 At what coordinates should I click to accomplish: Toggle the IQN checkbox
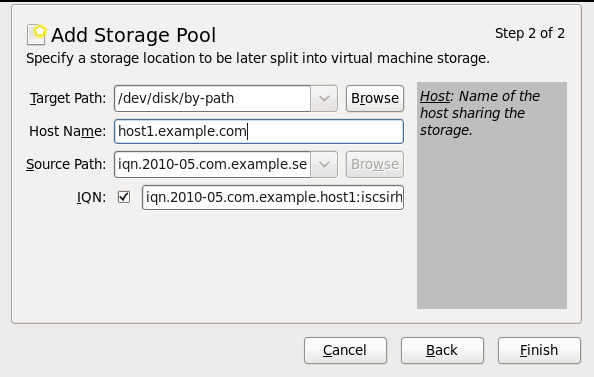pyautogui.click(x=124, y=197)
